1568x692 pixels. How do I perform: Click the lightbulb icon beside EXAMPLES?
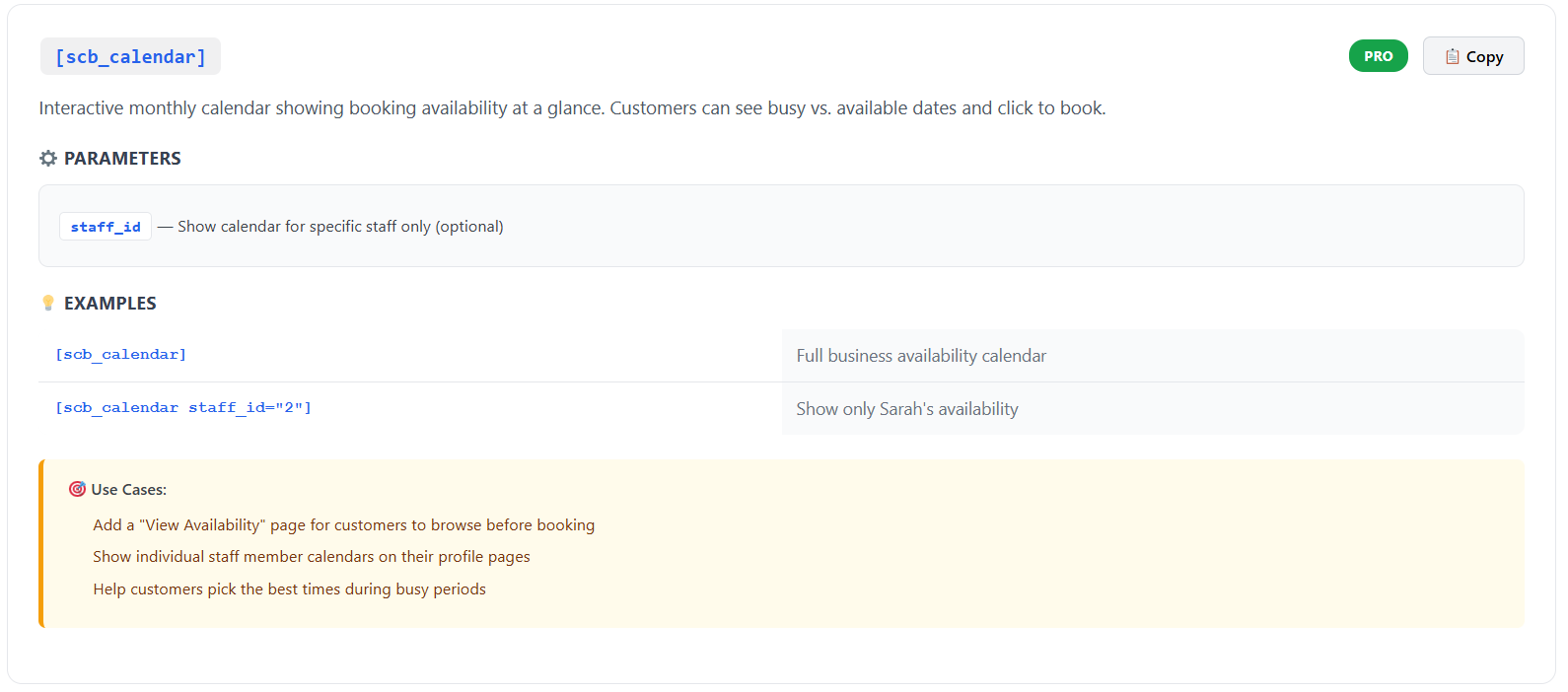(x=48, y=303)
